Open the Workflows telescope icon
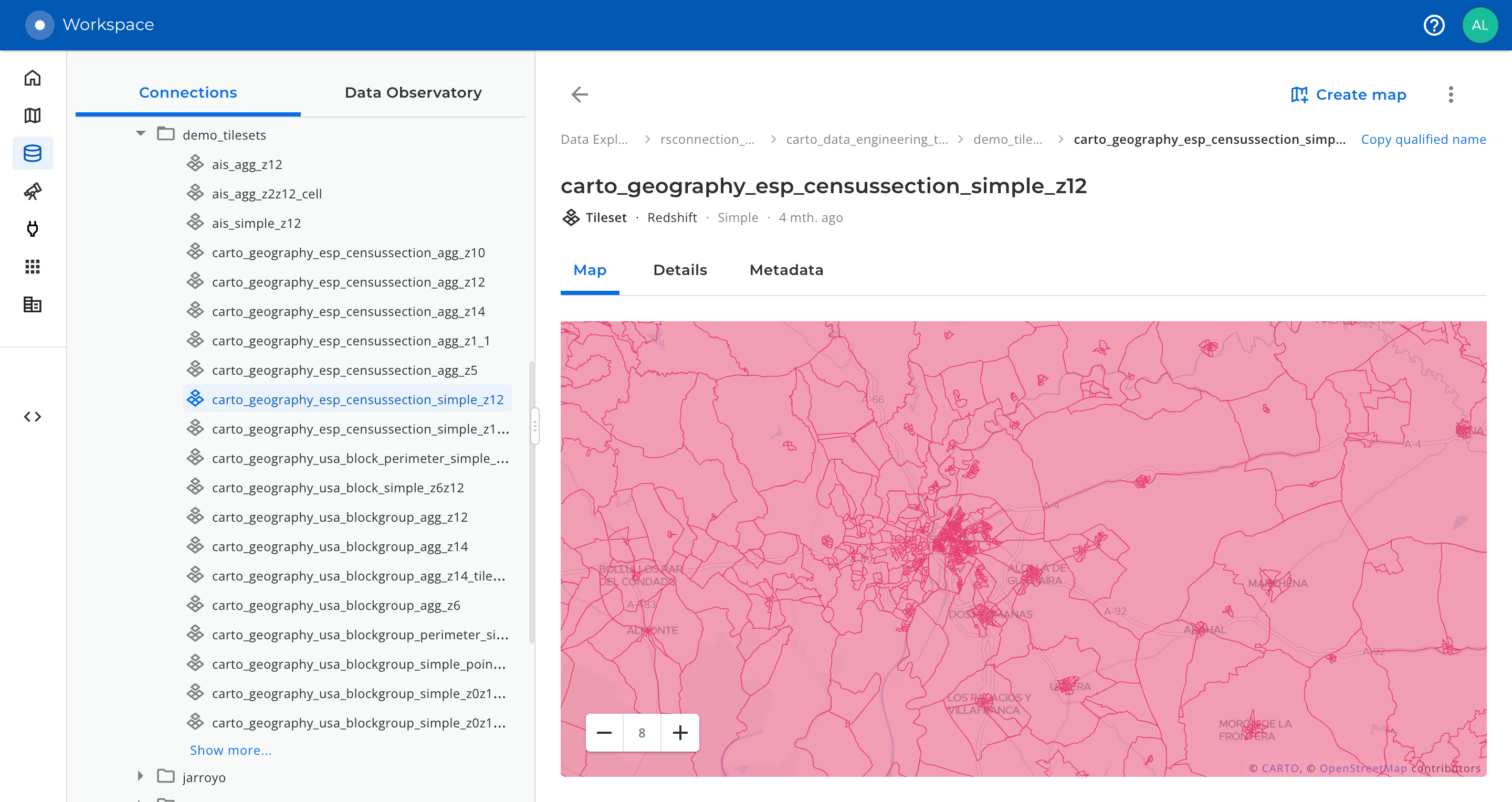Viewport: 1512px width, 802px height. [x=32, y=191]
